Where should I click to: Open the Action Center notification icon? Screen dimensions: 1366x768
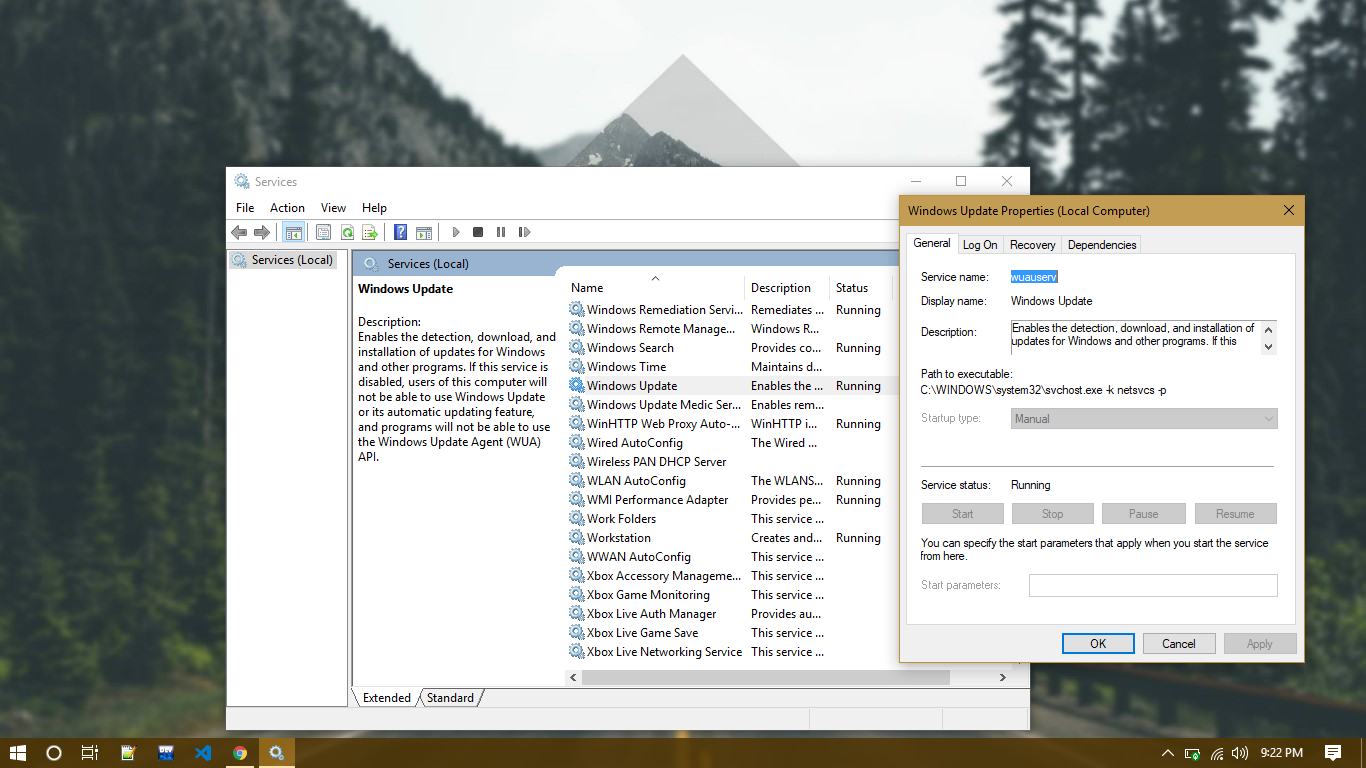coord(1332,753)
